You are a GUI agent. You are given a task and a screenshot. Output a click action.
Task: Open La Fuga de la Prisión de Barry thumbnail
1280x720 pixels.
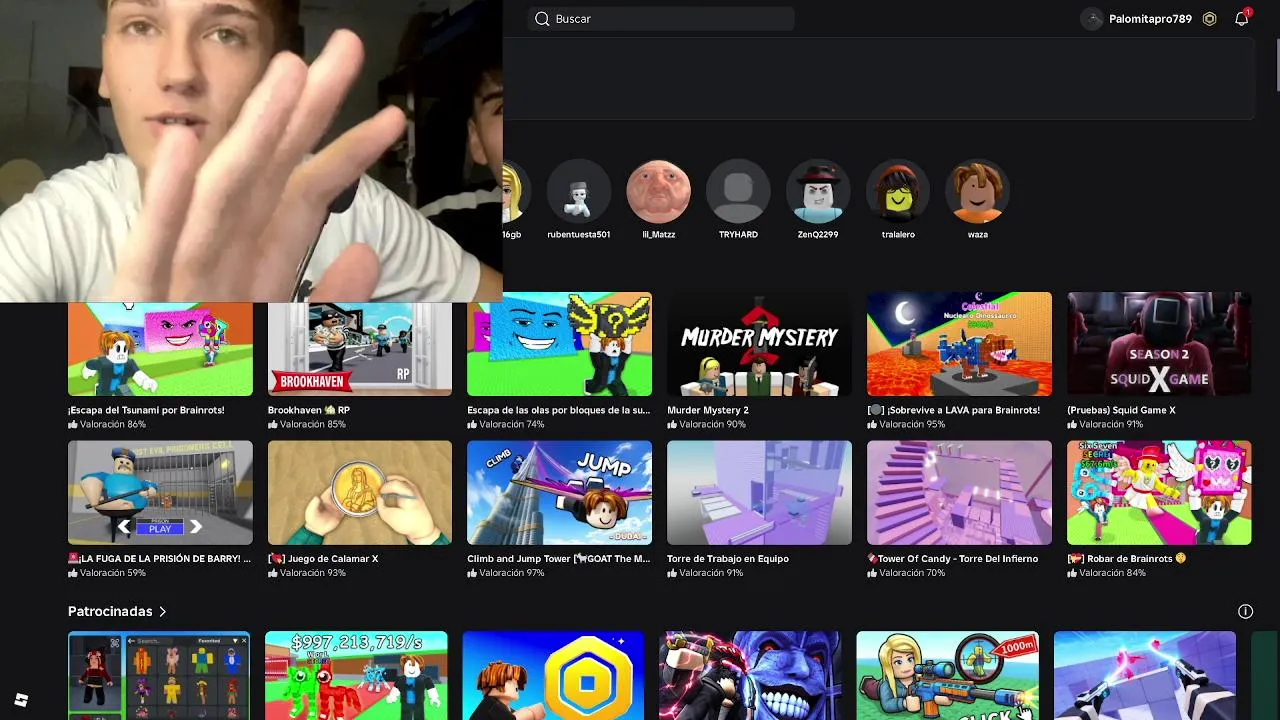pos(160,493)
